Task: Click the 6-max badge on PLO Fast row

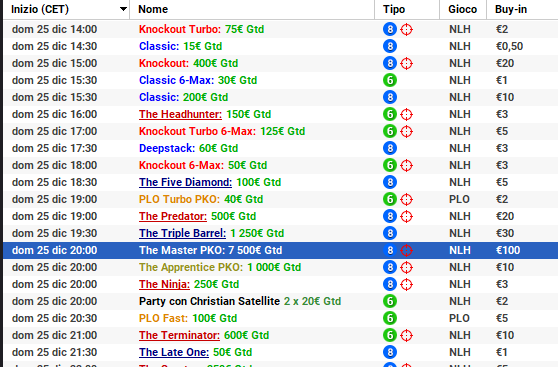Action: [390, 318]
